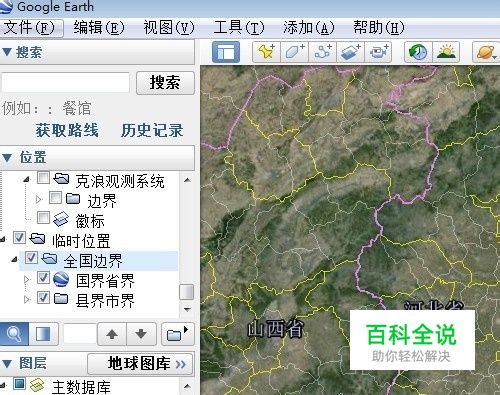Image resolution: width=500 pixels, height=395 pixels.
Task: Collapse the 图层 panel triangle
Action: pyautogui.click(x=7, y=363)
